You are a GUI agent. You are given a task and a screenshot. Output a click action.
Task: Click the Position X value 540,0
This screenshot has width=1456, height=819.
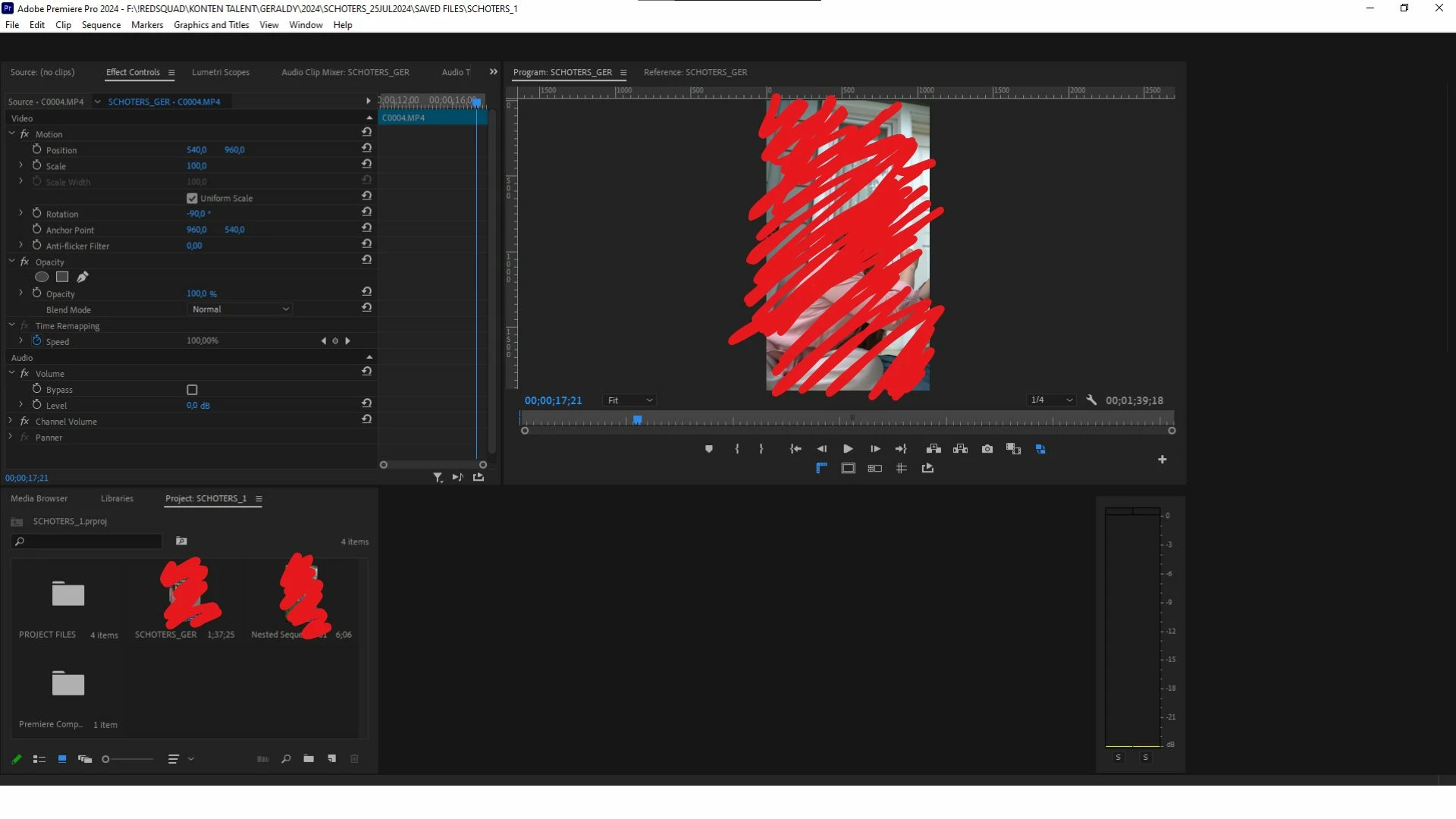196,150
